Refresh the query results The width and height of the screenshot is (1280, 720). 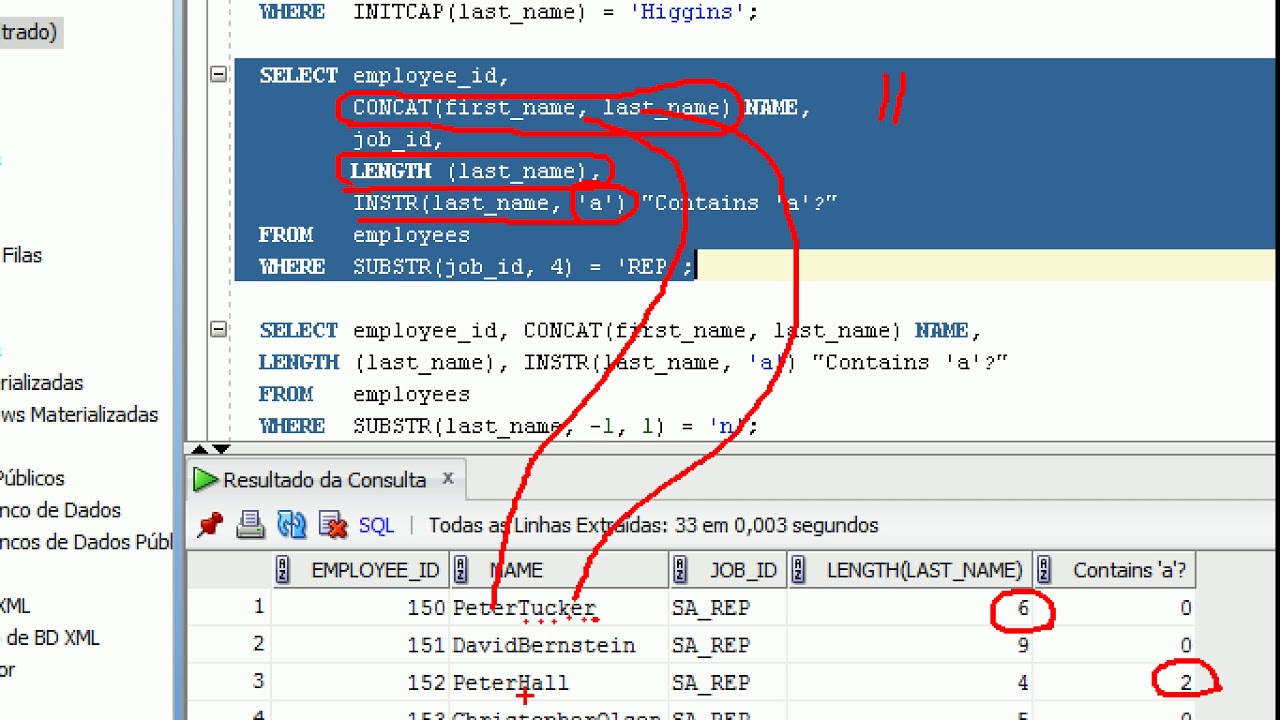pyautogui.click(x=291, y=525)
